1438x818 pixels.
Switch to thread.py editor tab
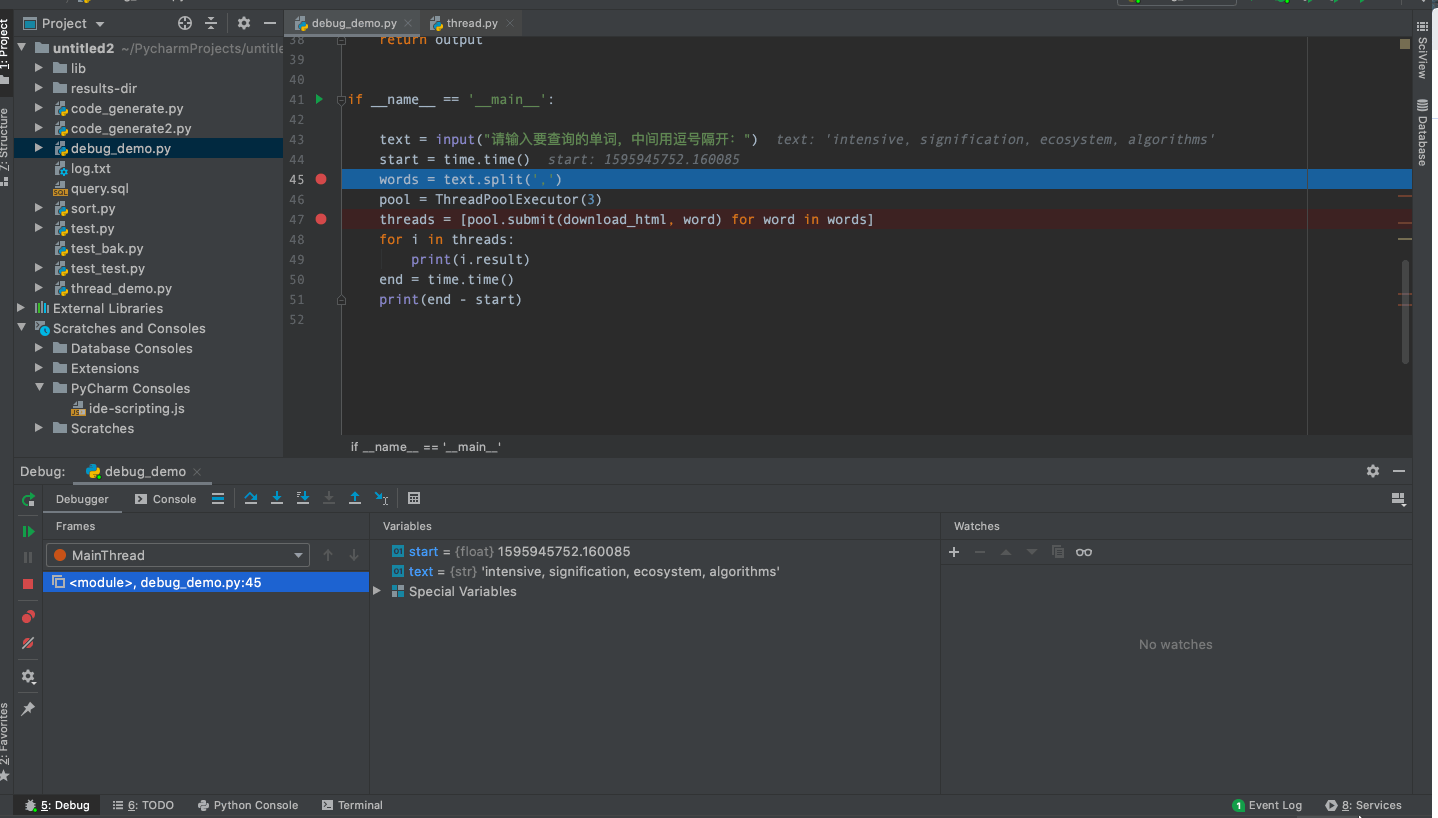(x=472, y=23)
